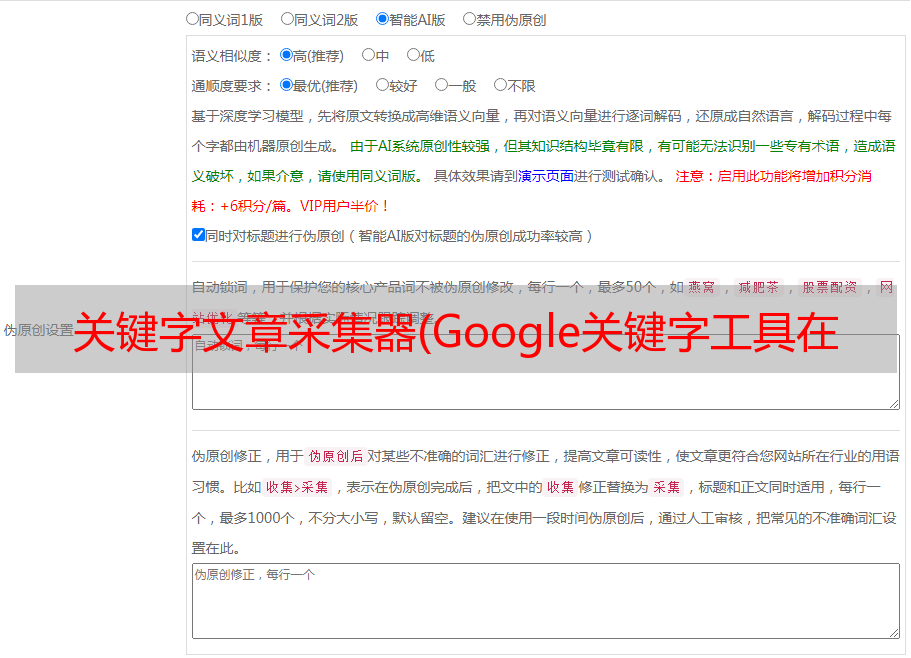Open the 演示页面 link

point(546,176)
